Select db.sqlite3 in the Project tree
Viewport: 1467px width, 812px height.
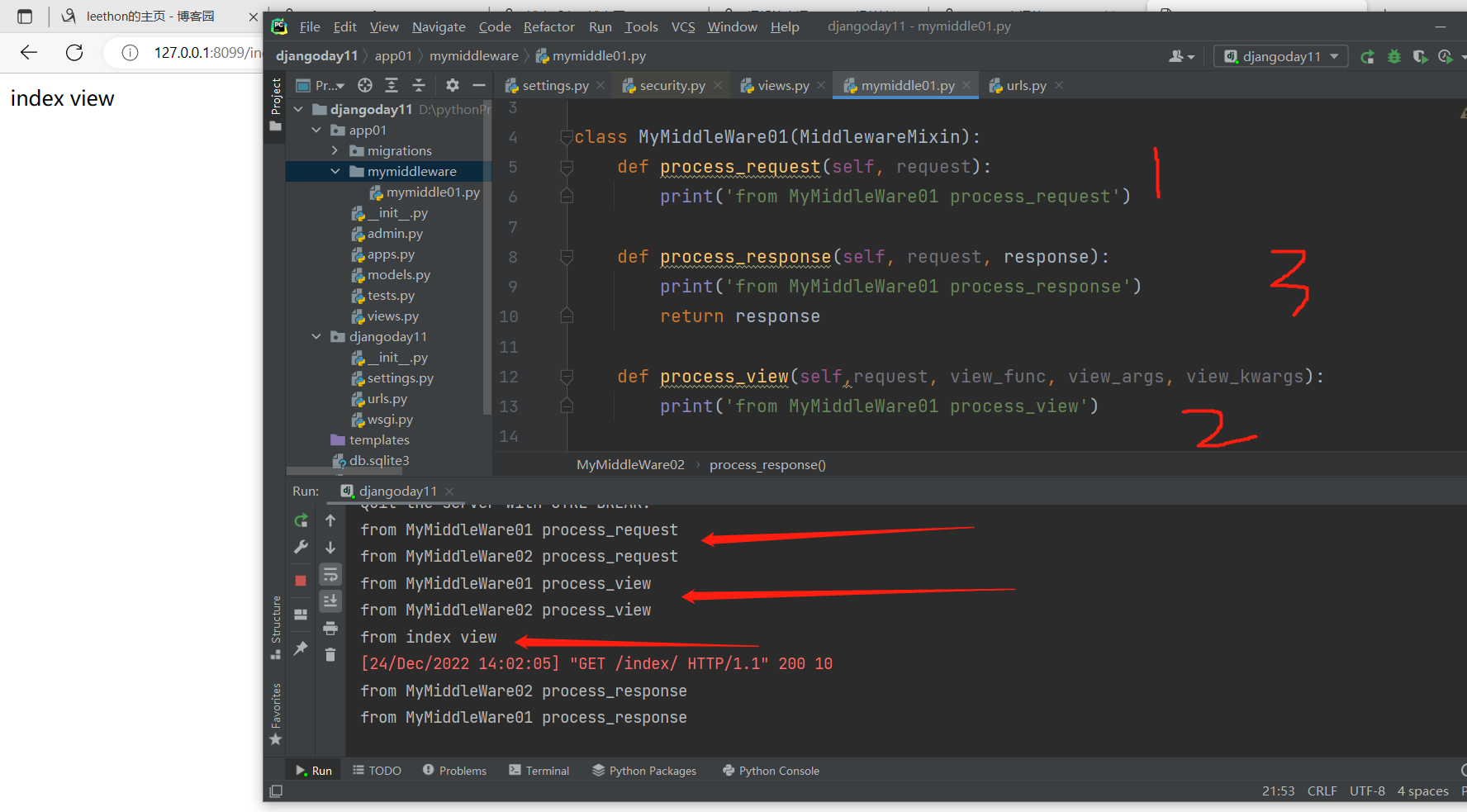coord(379,460)
